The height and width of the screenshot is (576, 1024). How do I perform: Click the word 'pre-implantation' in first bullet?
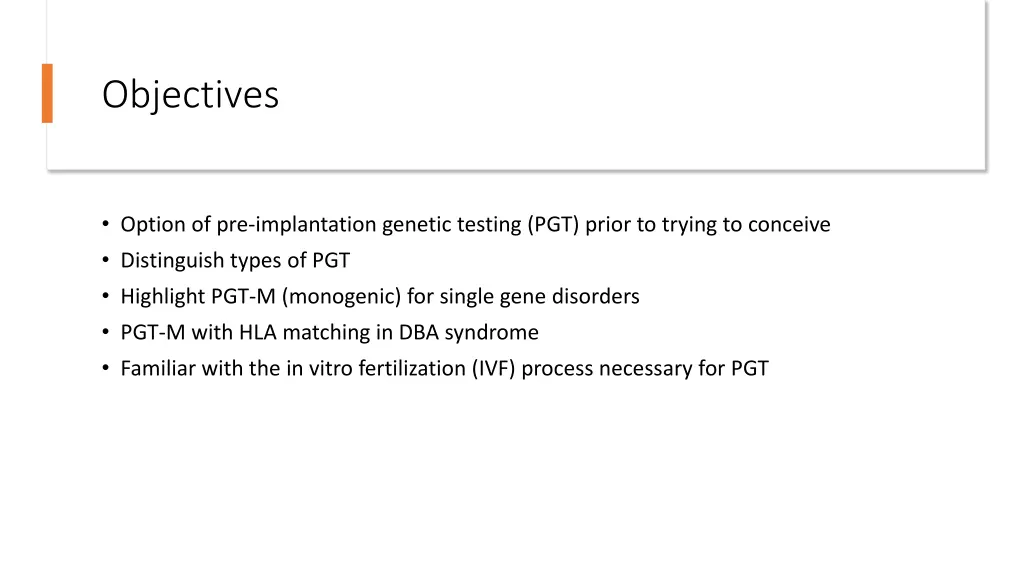click(x=296, y=225)
